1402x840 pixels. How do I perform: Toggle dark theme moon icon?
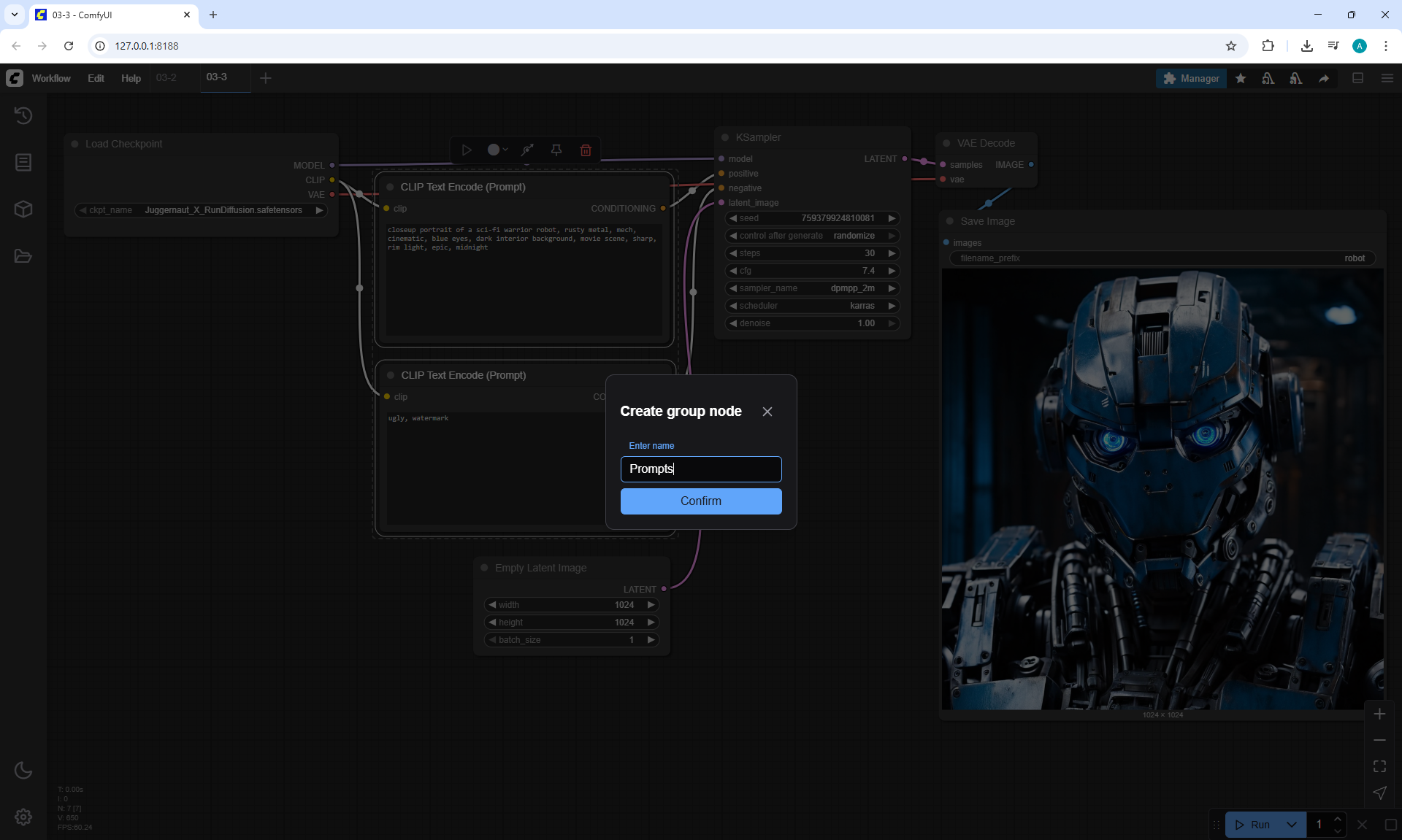23,770
